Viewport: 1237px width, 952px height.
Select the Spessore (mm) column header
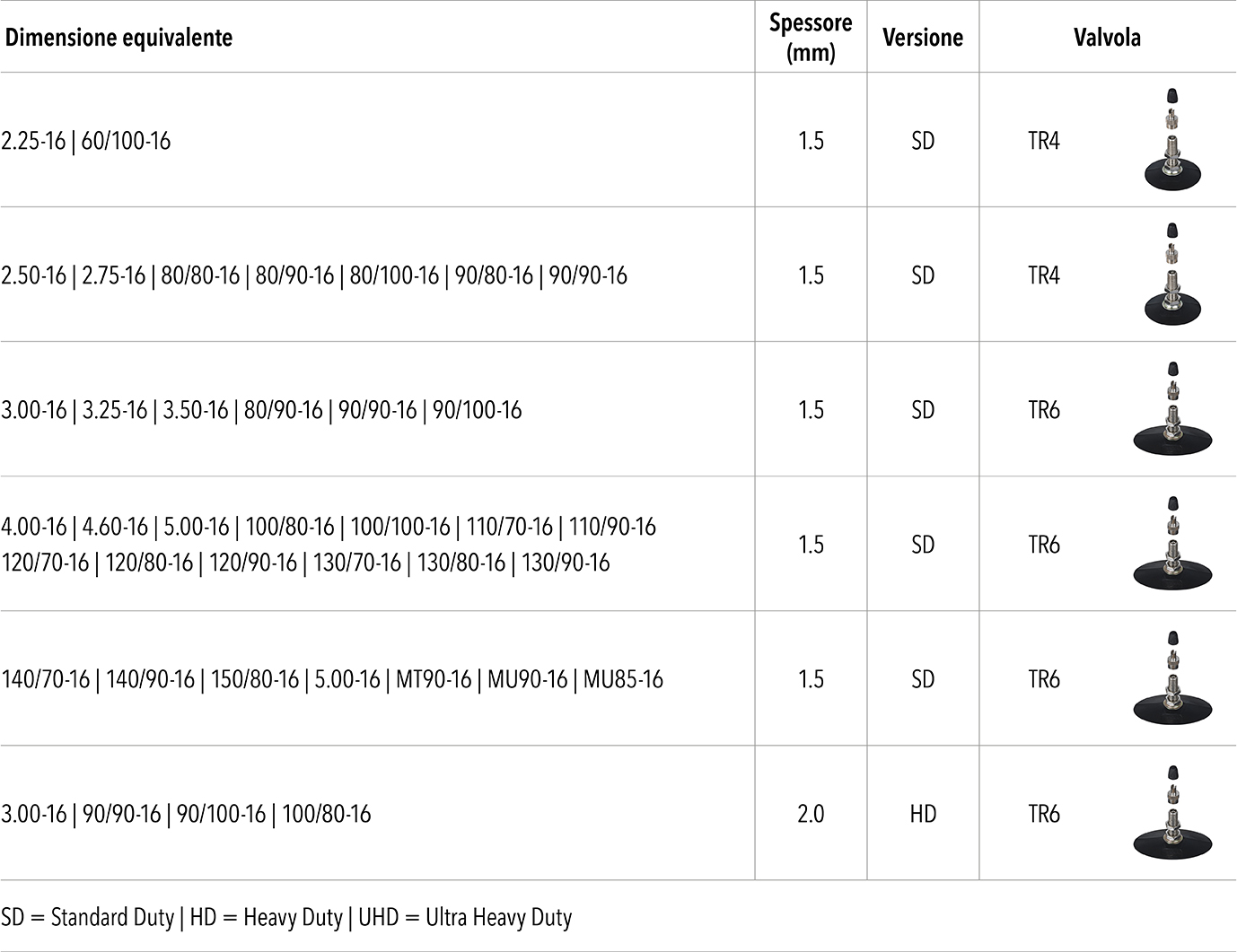click(x=811, y=38)
